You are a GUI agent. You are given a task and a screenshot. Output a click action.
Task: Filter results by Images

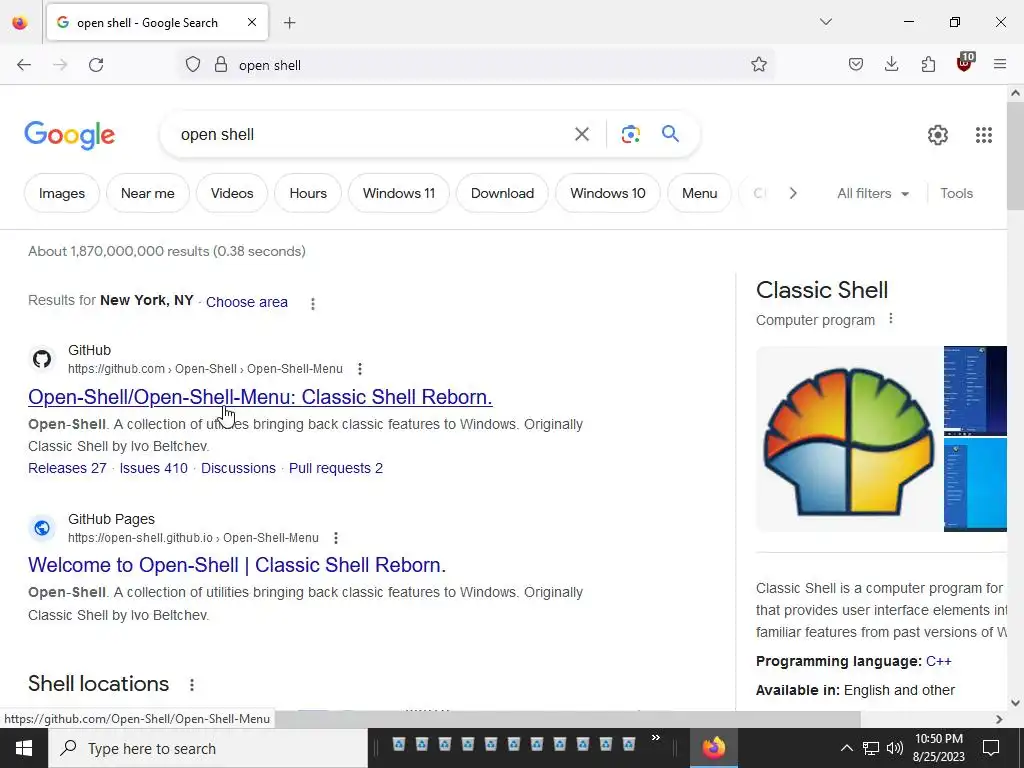(x=62, y=193)
